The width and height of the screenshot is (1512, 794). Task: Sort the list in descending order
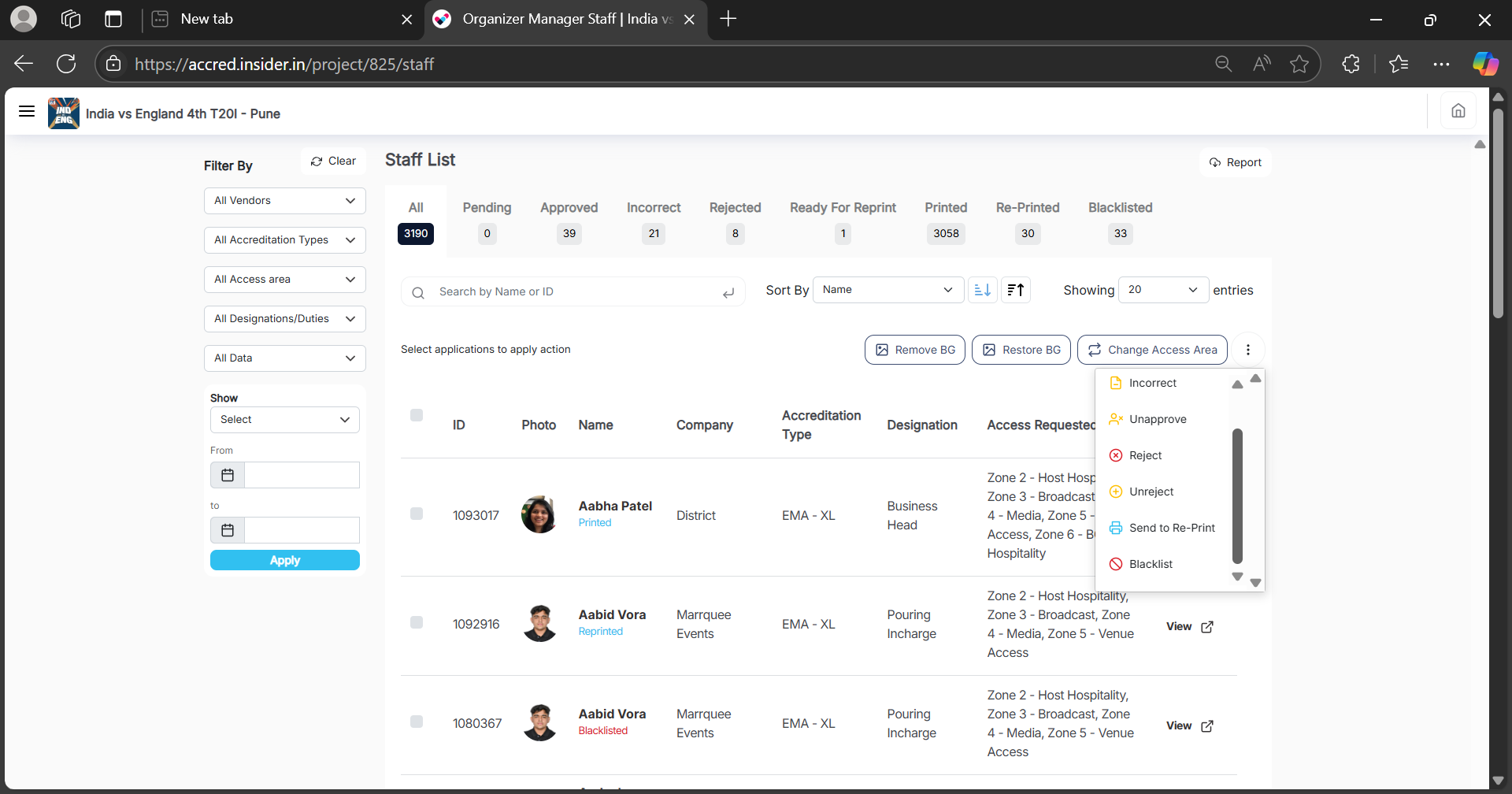[1016, 290]
